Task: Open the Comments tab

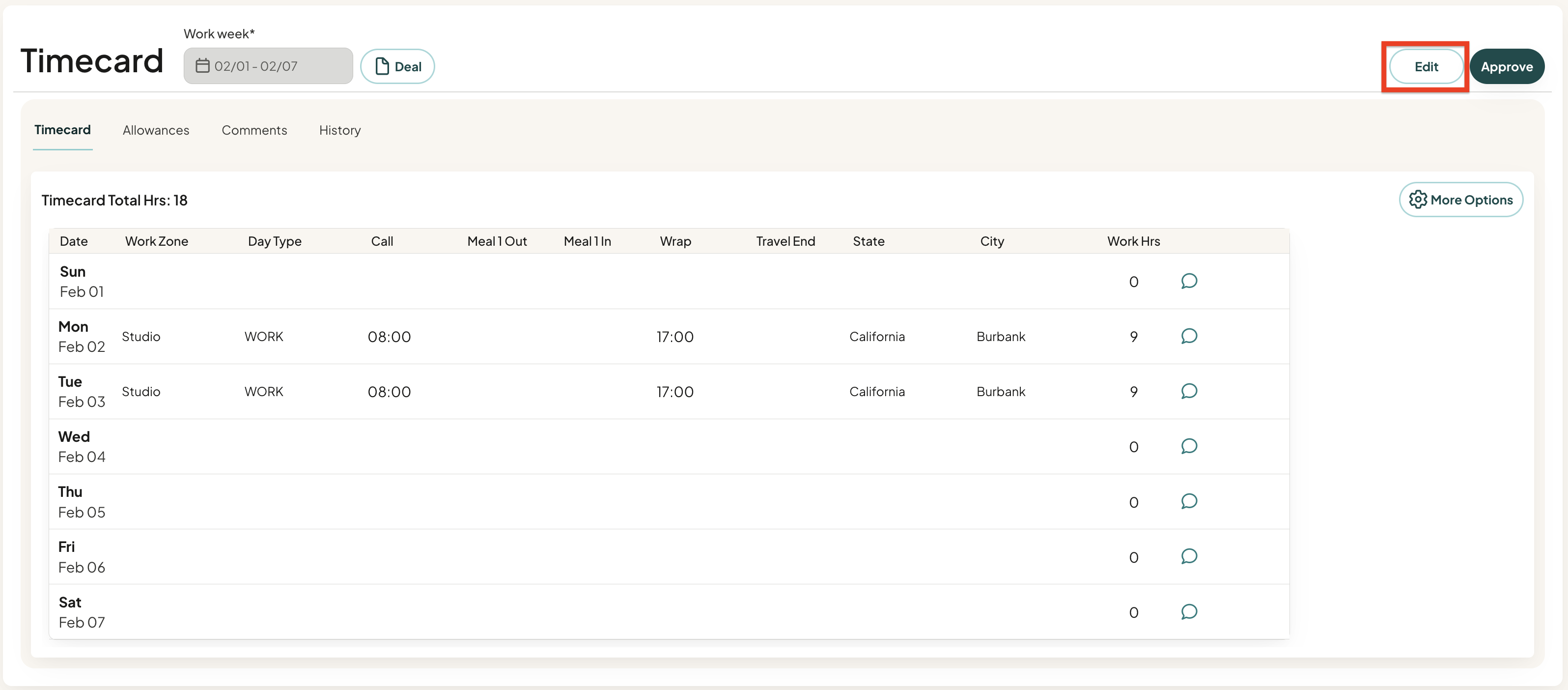Action: point(254,130)
